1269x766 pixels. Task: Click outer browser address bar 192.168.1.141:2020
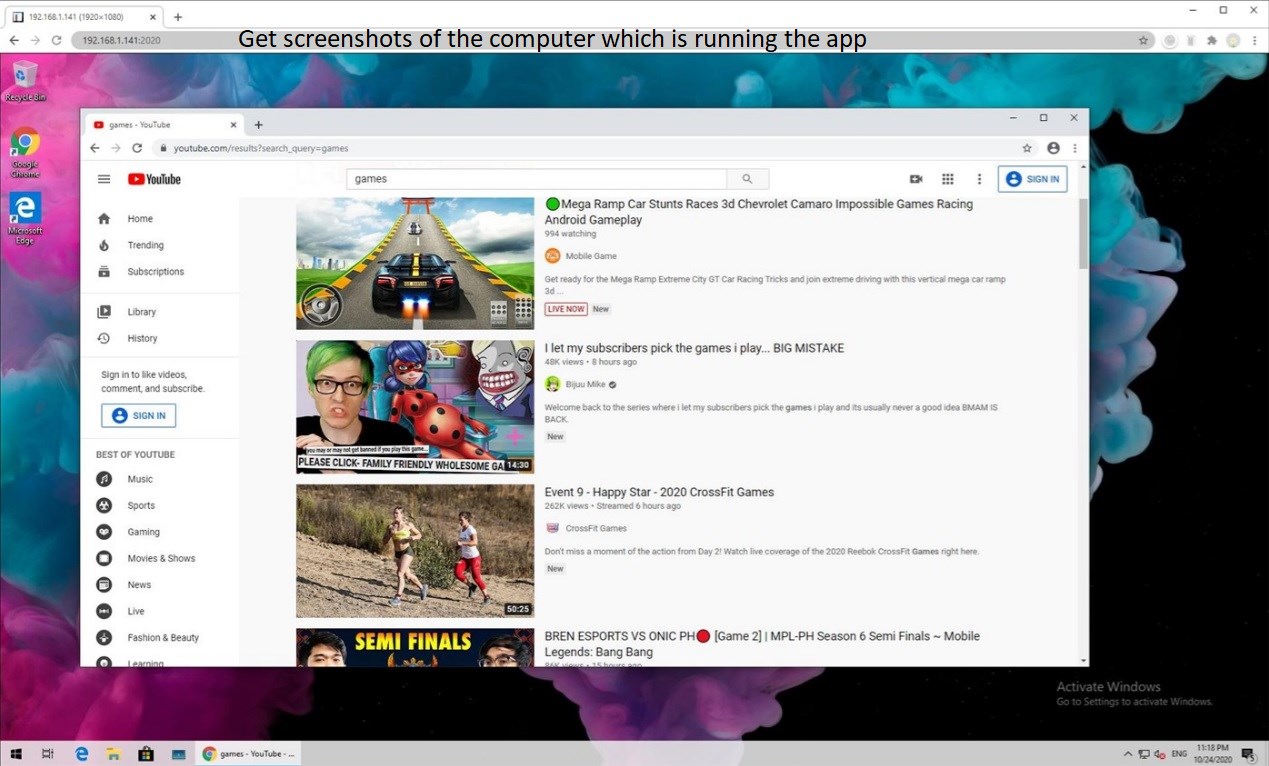coord(606,40)
